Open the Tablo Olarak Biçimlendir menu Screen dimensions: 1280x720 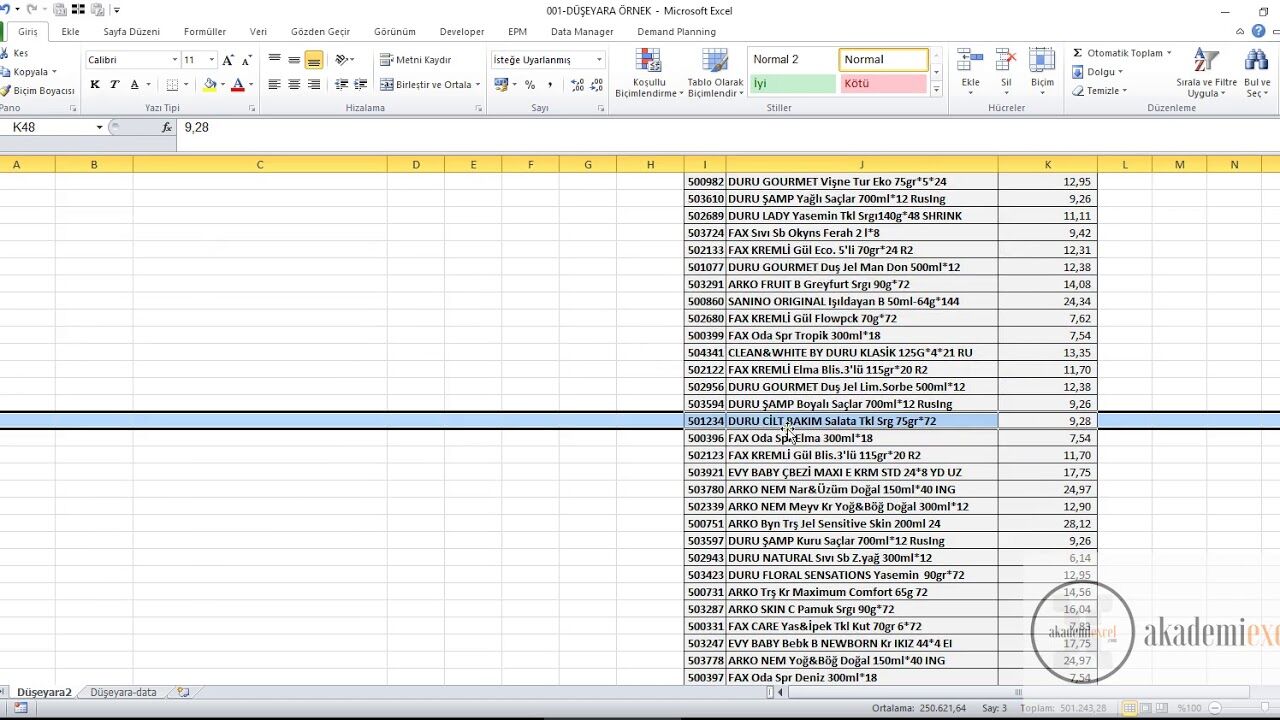(x=715, y=74)
